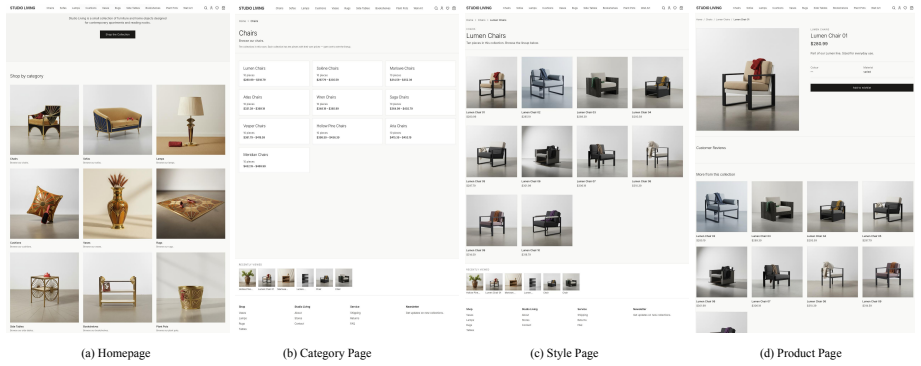Select Lamps in the product page navigation menu
Screen dimensions: 921x366
point(762,8)
